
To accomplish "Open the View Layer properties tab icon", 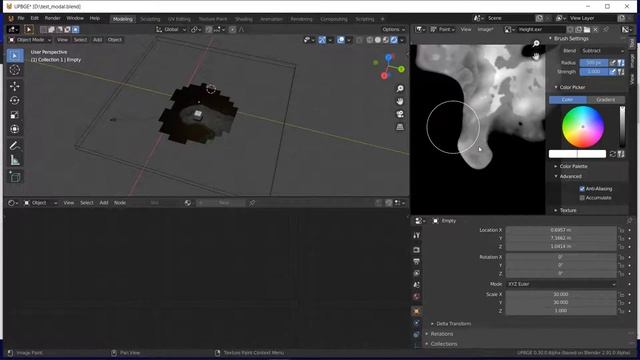I will tap(416, 273).
